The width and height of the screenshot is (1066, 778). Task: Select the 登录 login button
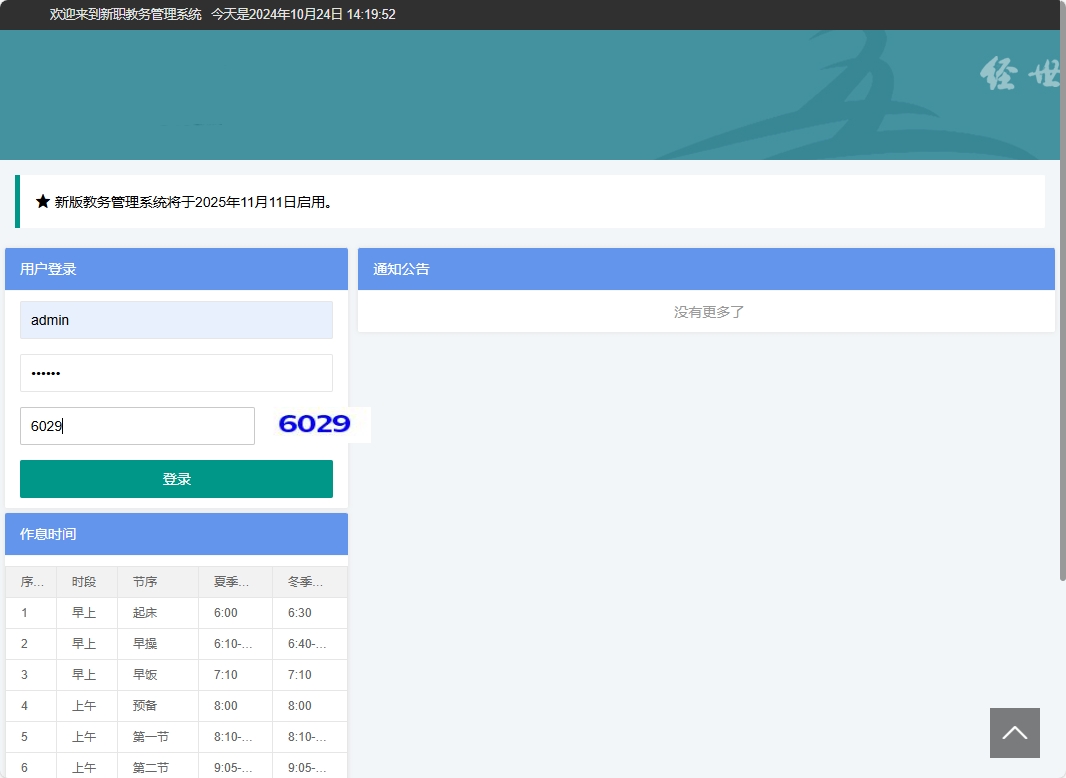click(176, 479)
